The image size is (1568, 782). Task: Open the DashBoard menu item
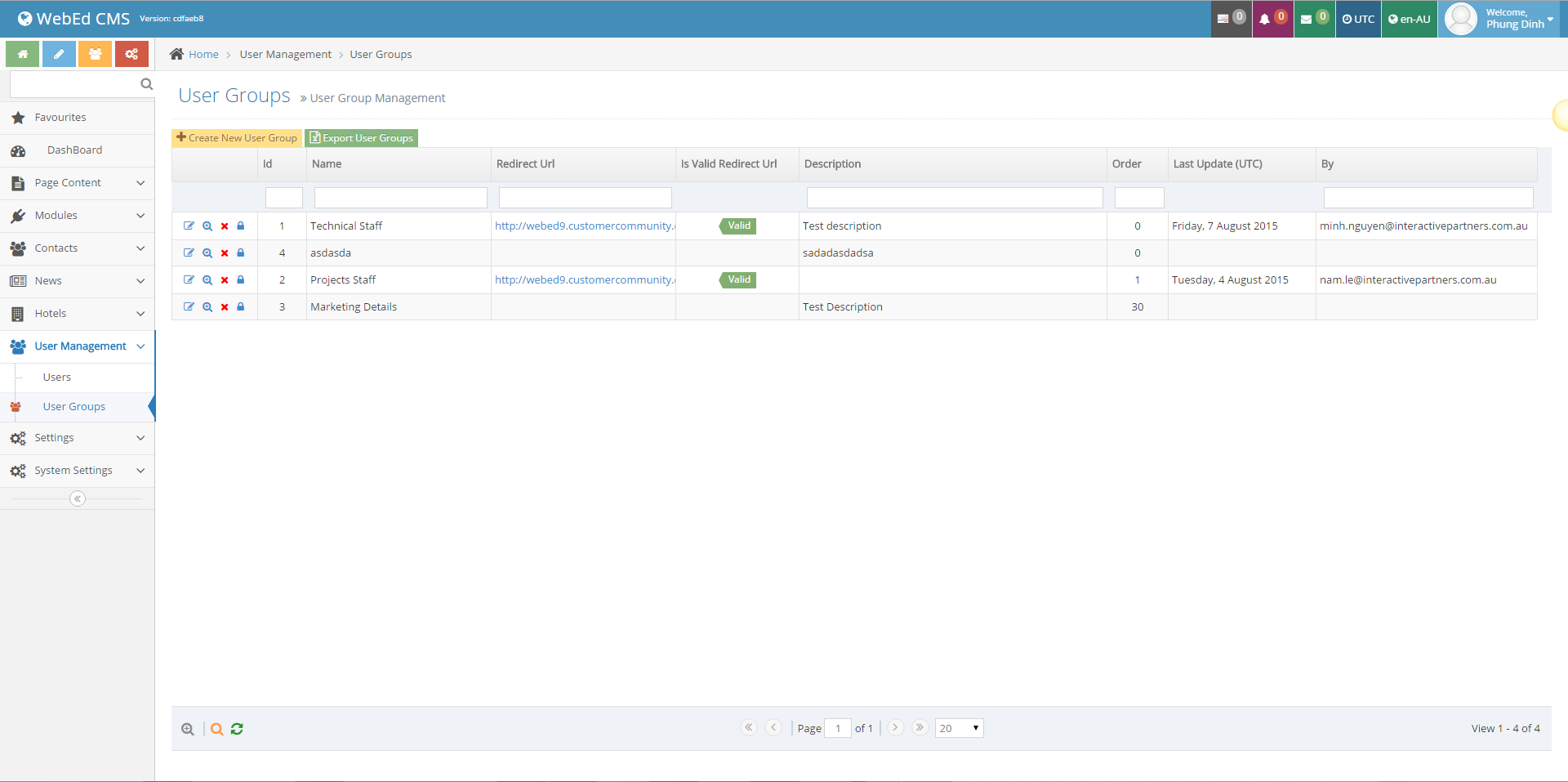74,150
